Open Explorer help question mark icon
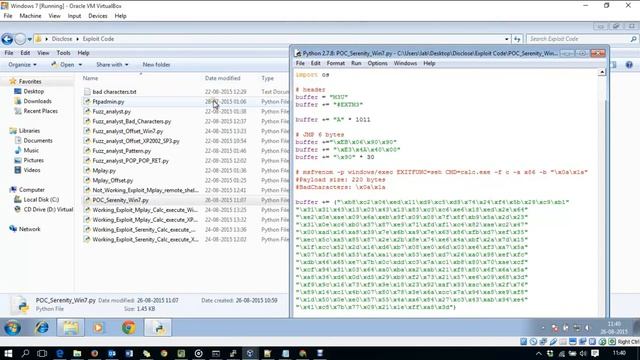Image resolution: width=640 pixels, height=360 pixels. 629,65
